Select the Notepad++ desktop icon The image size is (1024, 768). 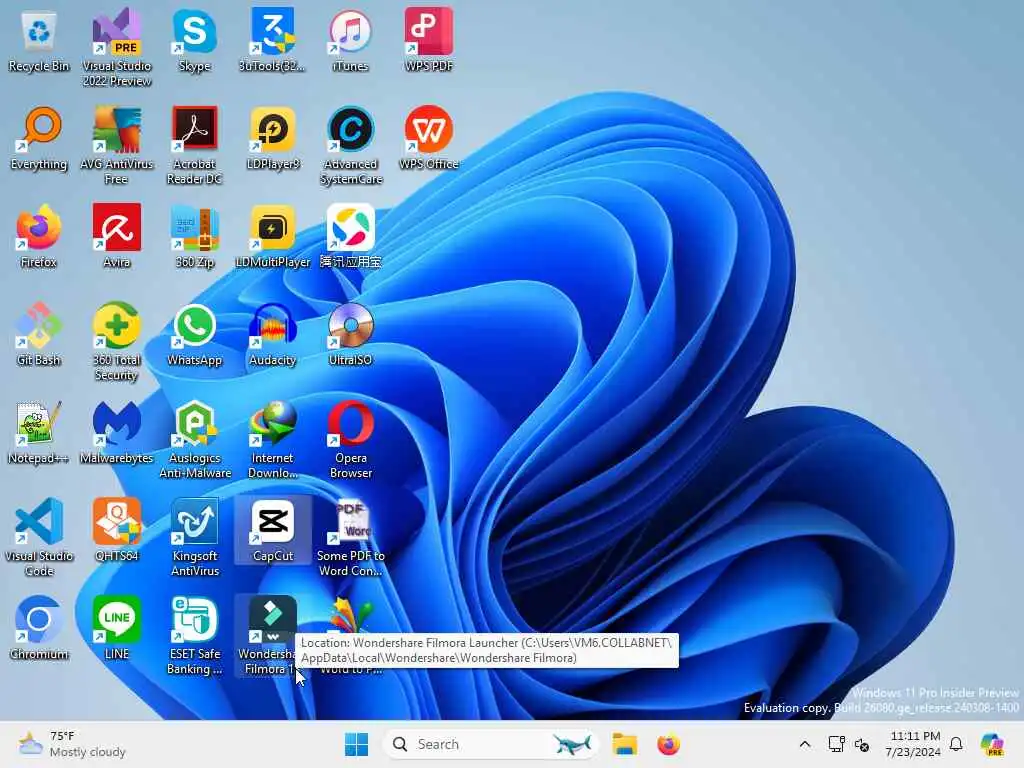pyautogui.click(x=39, y=432)
